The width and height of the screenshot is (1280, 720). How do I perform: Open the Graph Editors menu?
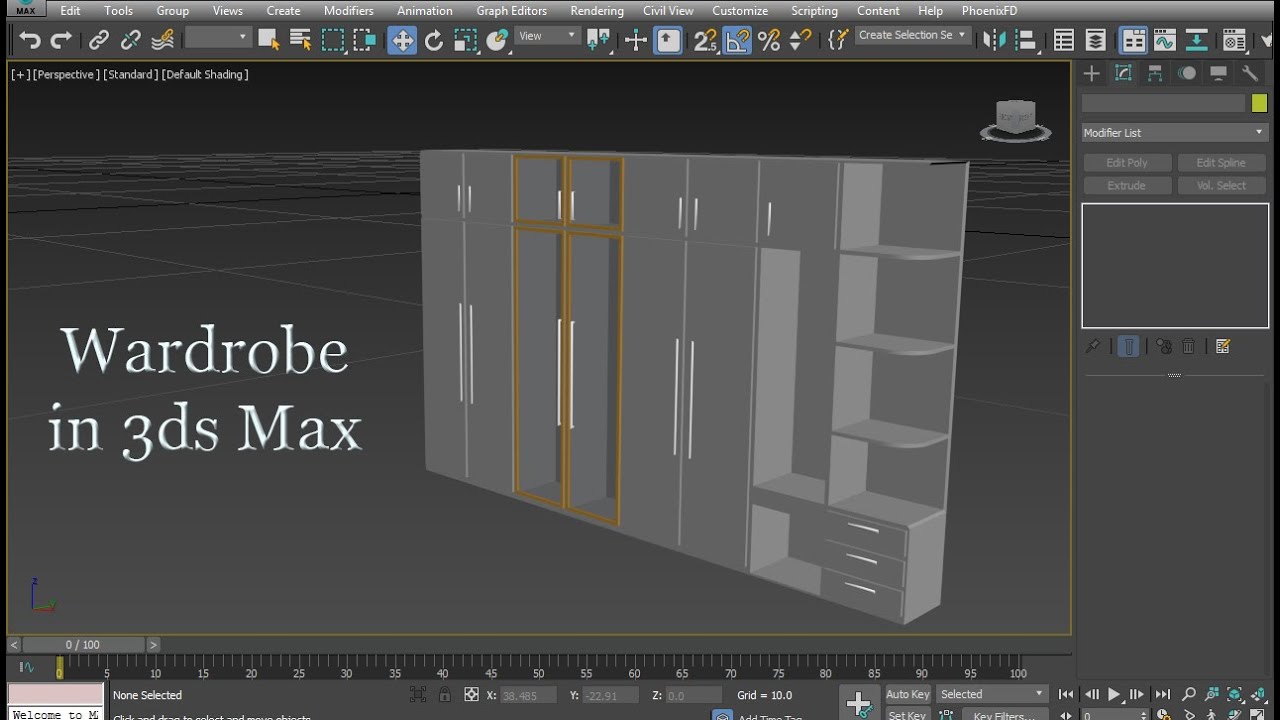click(511, 11)
